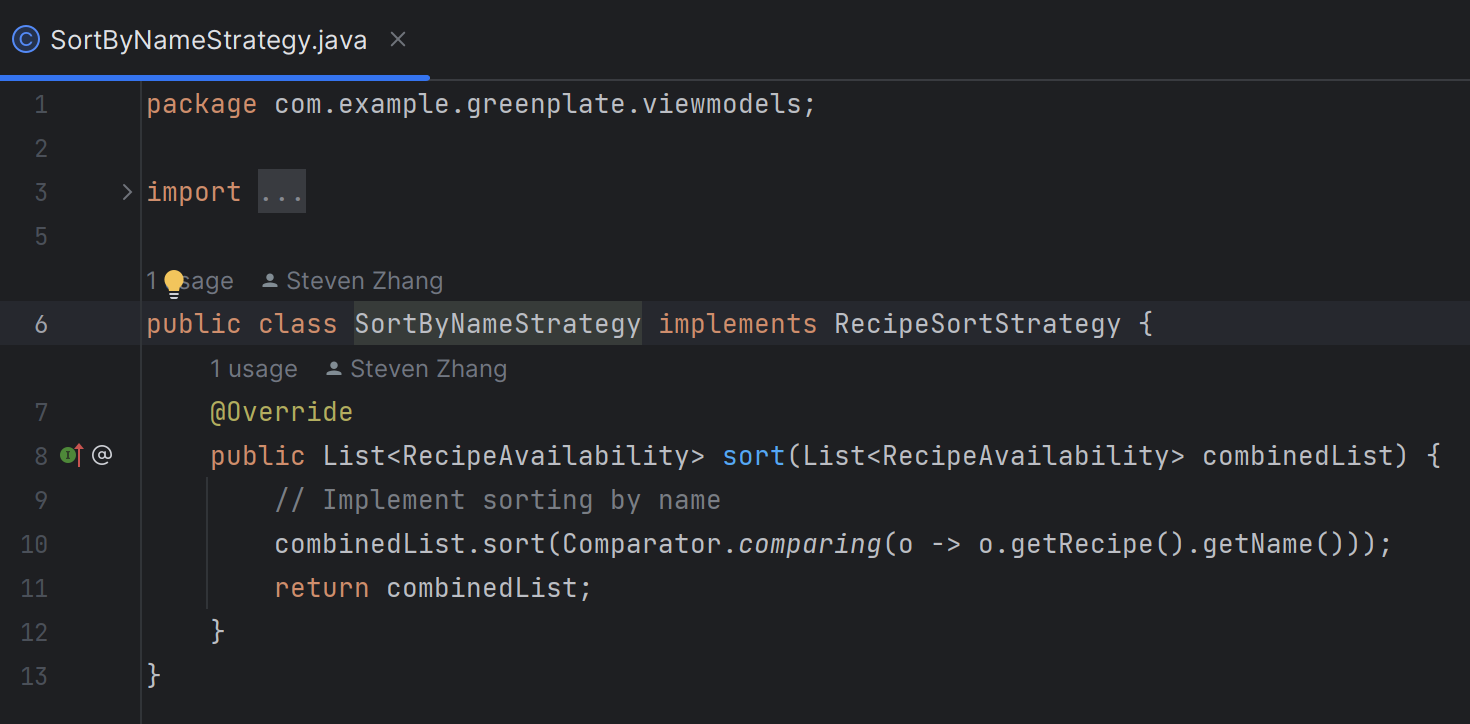Open the '1 usage' hint above the sort method
The height and width of the screenshot is (724, 1470).
pos(254,369)
